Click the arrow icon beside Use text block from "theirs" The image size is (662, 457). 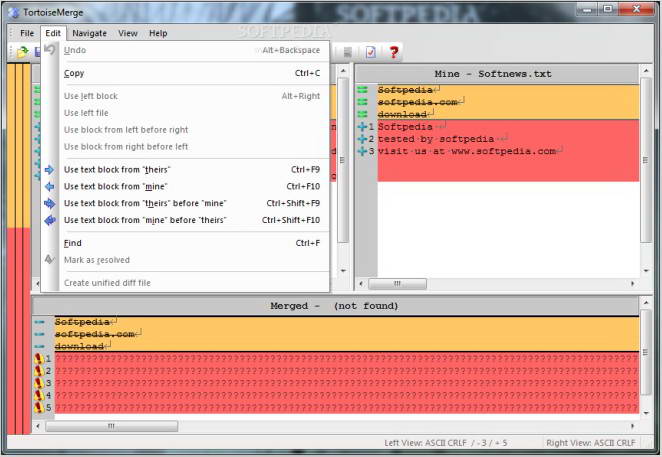click(x=49, y=170)
